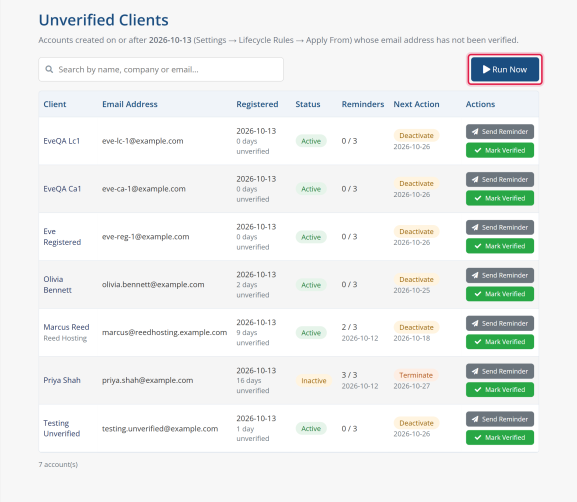The image size is (577, 502).
Task: Click email eve-lc-1@example.com
Action: pyautogui.click(x=142, y=141)
